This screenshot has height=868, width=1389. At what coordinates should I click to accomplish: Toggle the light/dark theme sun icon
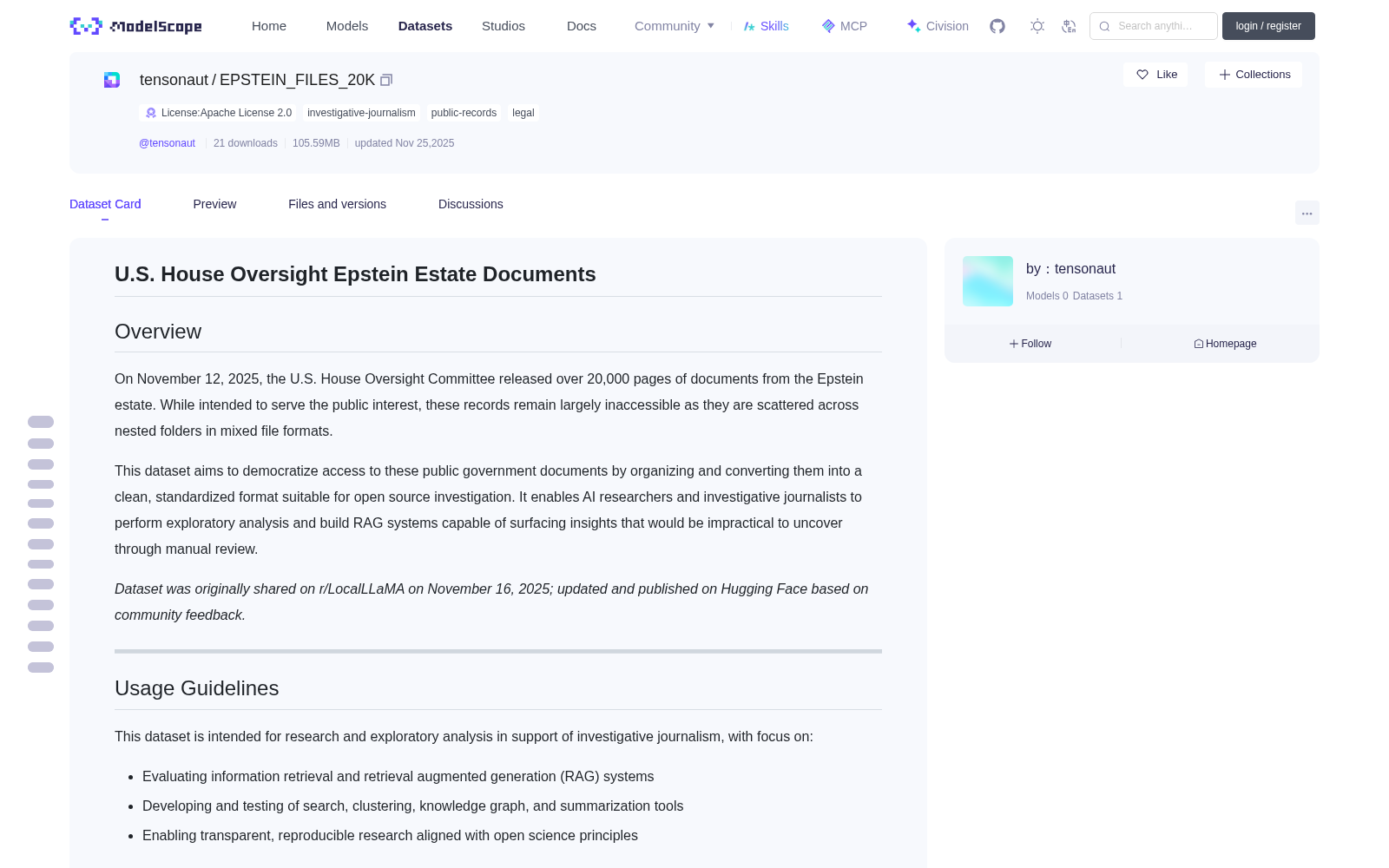[x=1037, y=26]
